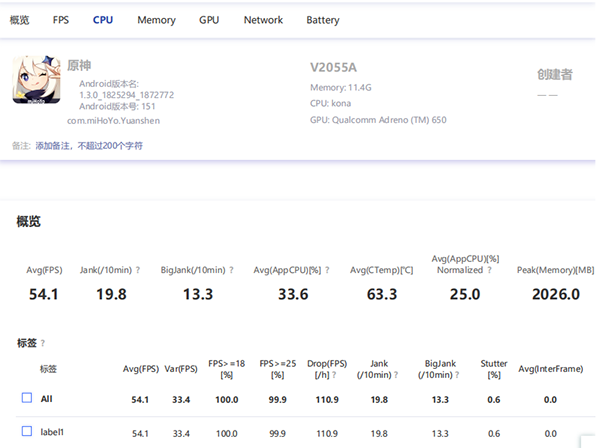Click help icon next to overview Jank(/10min)
The width and height of the screenshot is (600, 448).
(x=137, y=270)
